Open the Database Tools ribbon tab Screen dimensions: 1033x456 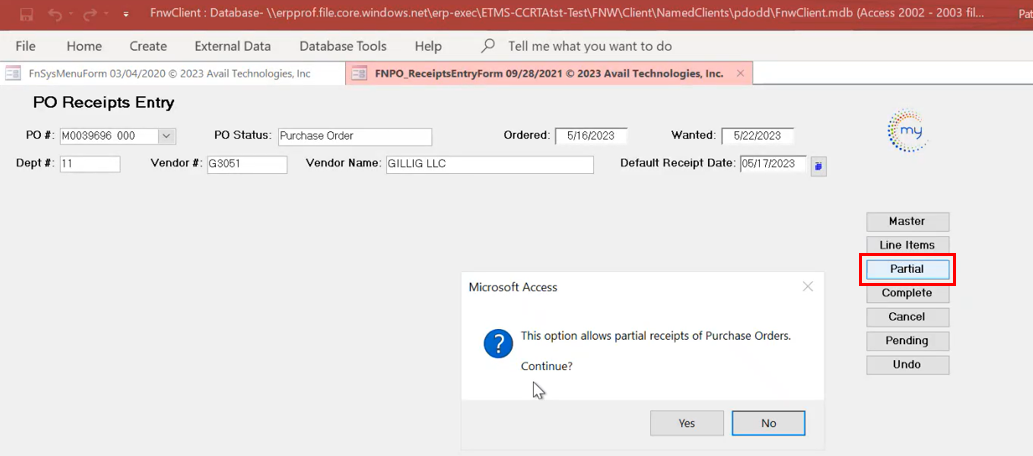click(x=343, y=46)
